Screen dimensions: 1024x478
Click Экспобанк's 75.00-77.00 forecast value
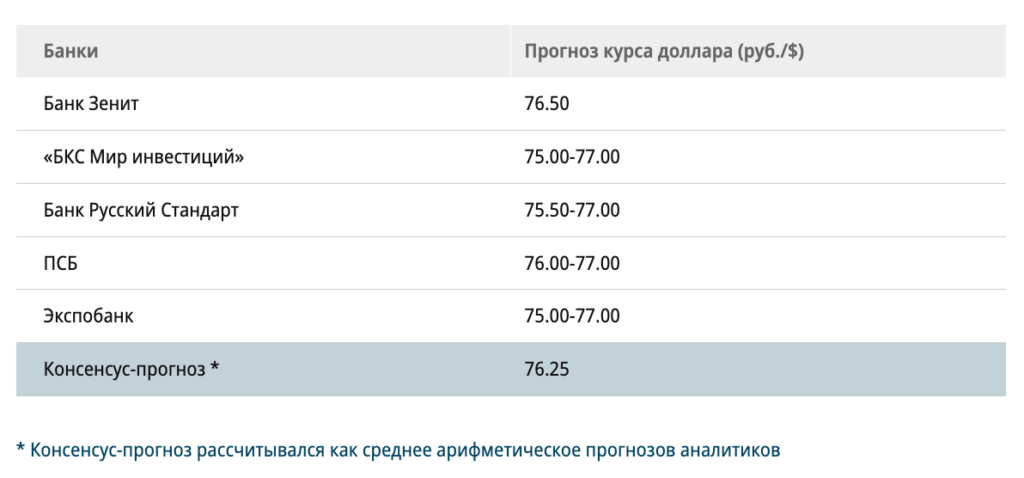[x=572, y=316]
